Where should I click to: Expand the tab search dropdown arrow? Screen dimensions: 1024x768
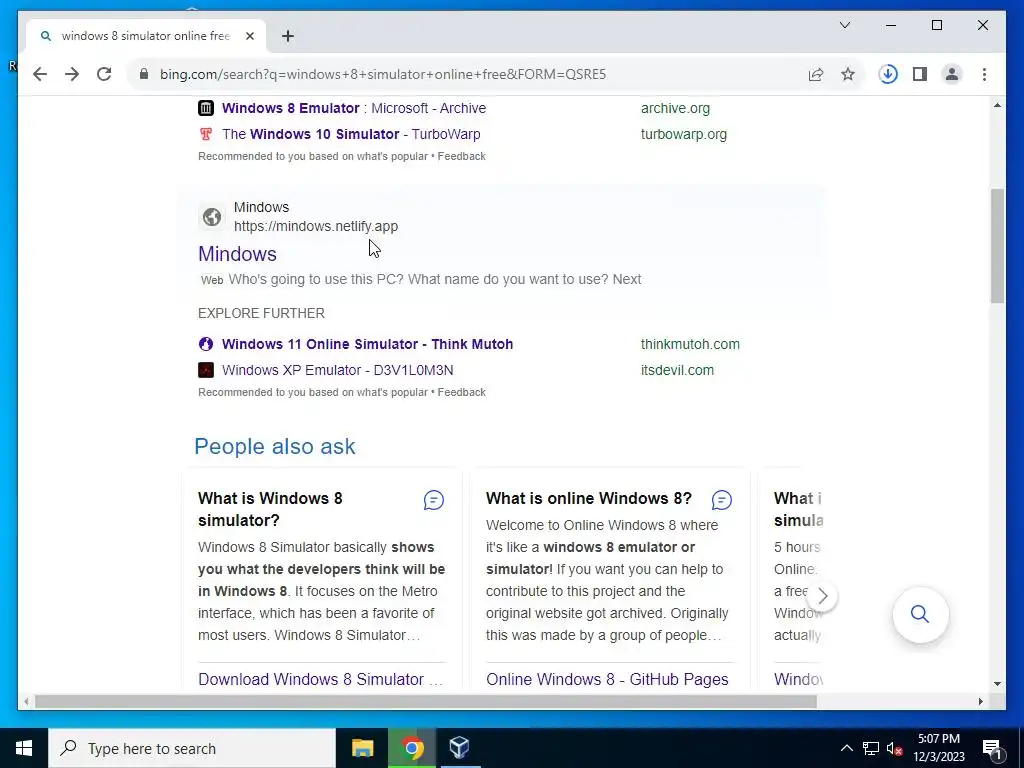[844, 25]
